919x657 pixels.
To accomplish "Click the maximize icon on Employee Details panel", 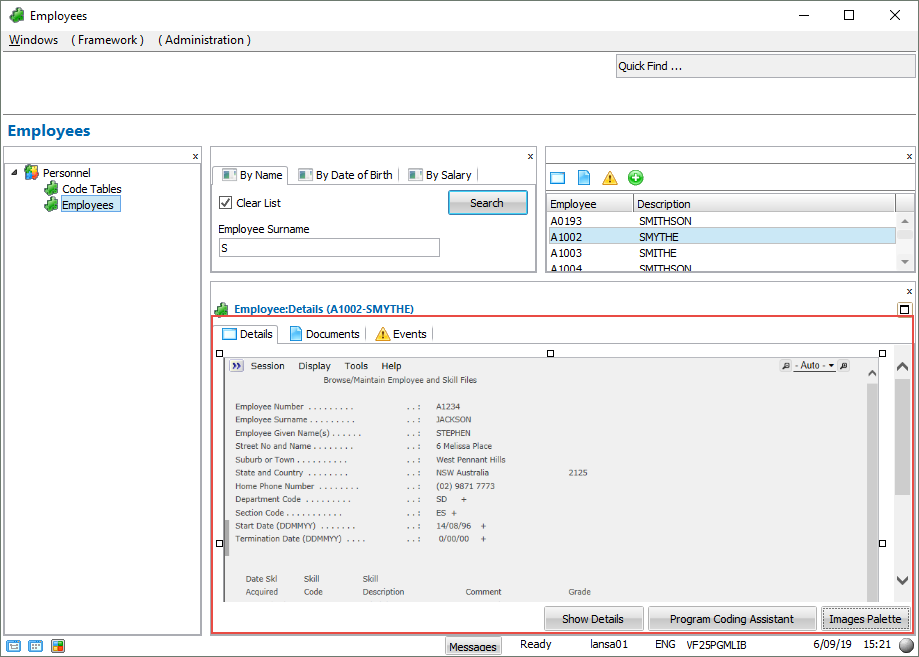I will point(904,310).
